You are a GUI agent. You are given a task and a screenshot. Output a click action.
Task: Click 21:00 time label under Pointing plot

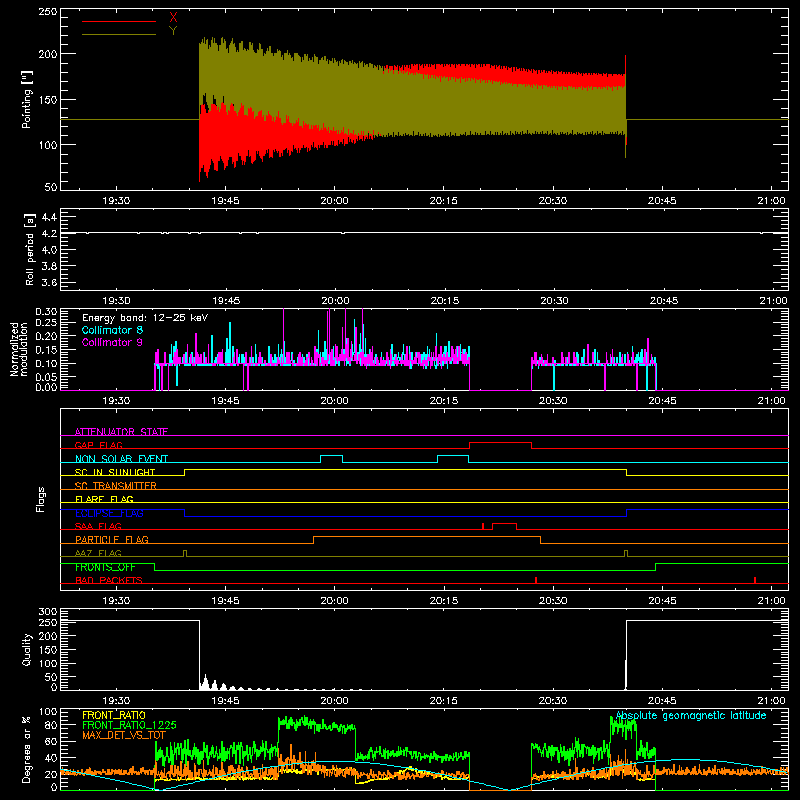coord(771,201)
